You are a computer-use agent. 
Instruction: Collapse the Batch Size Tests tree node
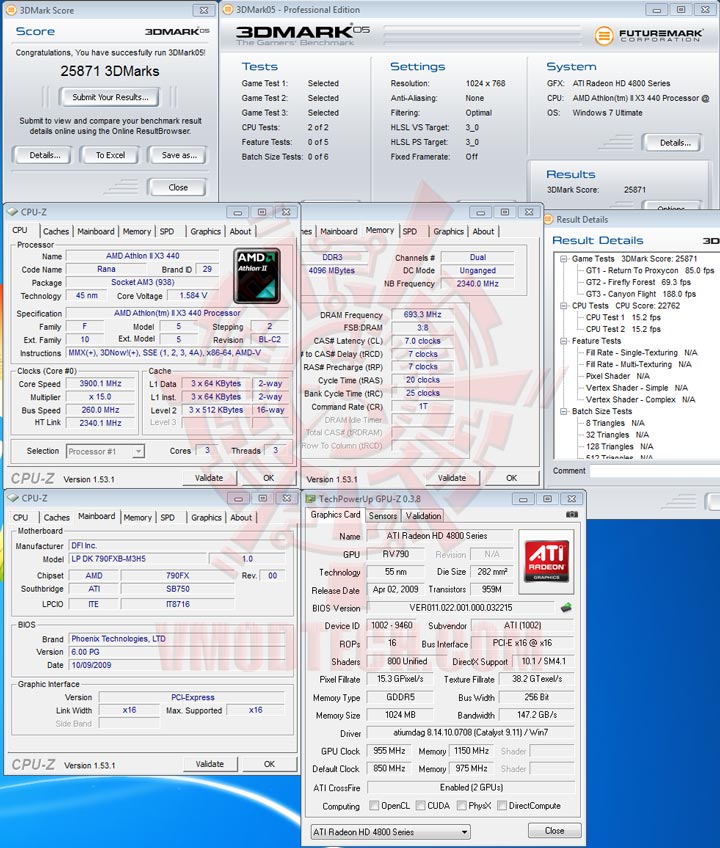(x=564, y=411)
